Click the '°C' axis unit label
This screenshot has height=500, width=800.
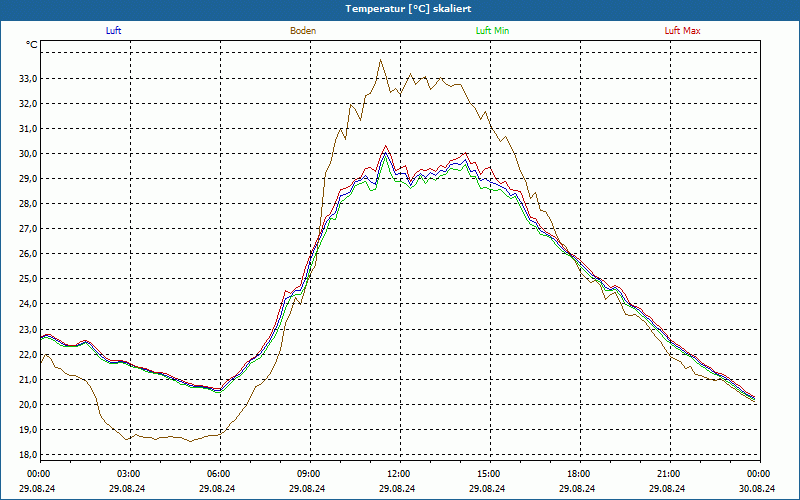coord(32,45)
